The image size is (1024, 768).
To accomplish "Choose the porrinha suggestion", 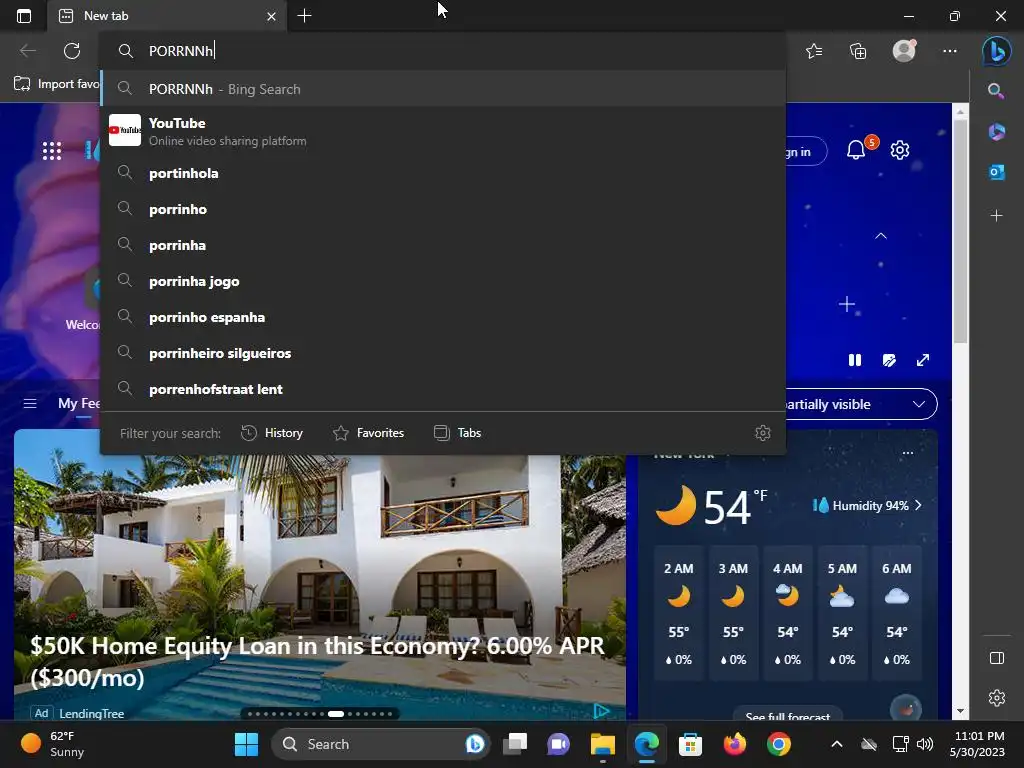I will pos(443,245).
